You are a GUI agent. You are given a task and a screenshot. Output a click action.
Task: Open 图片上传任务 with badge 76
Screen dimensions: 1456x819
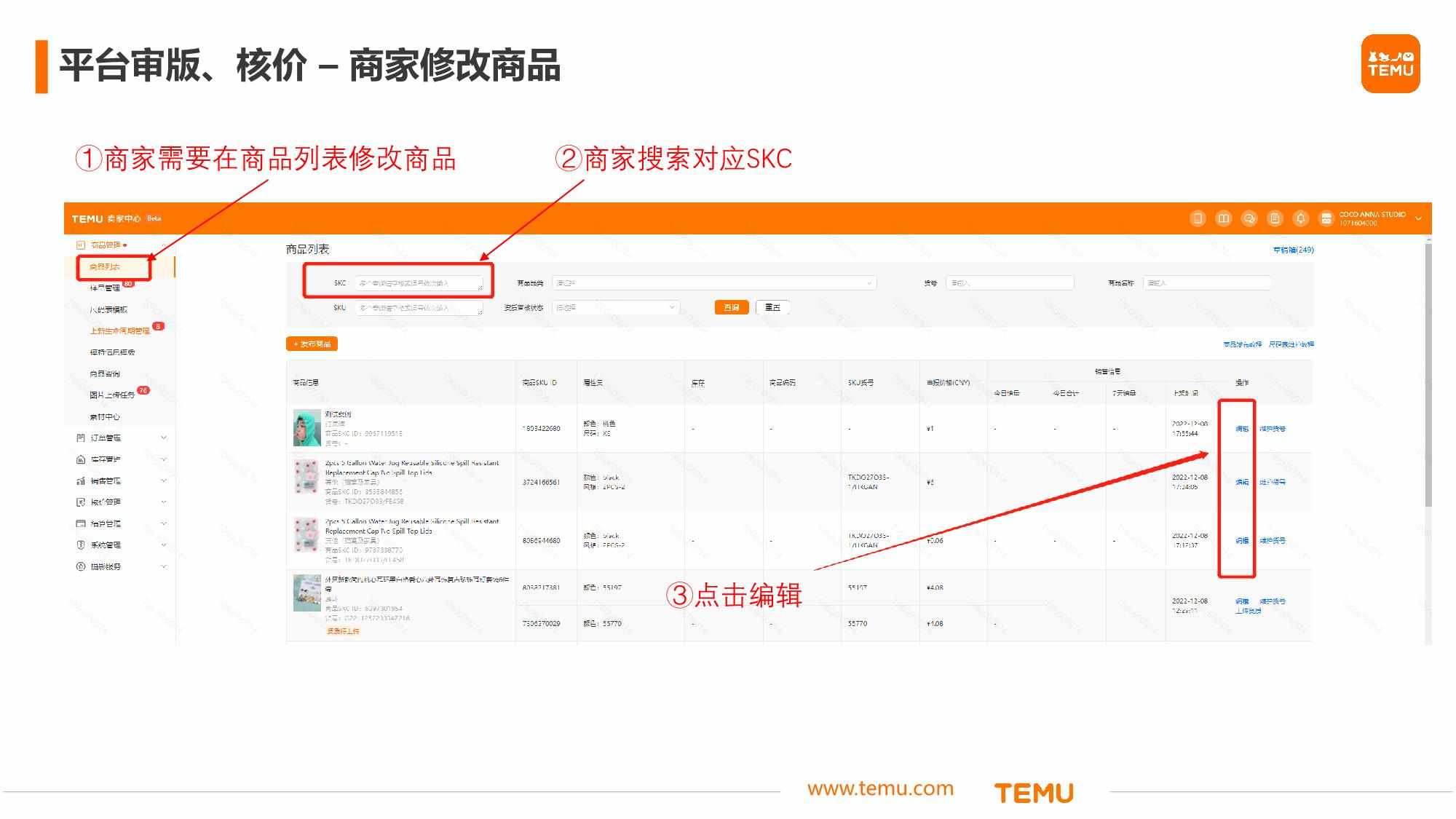[x=112, y=395]
